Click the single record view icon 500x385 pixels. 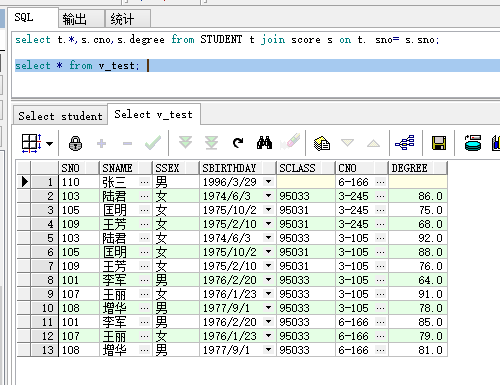coord(322,143)
